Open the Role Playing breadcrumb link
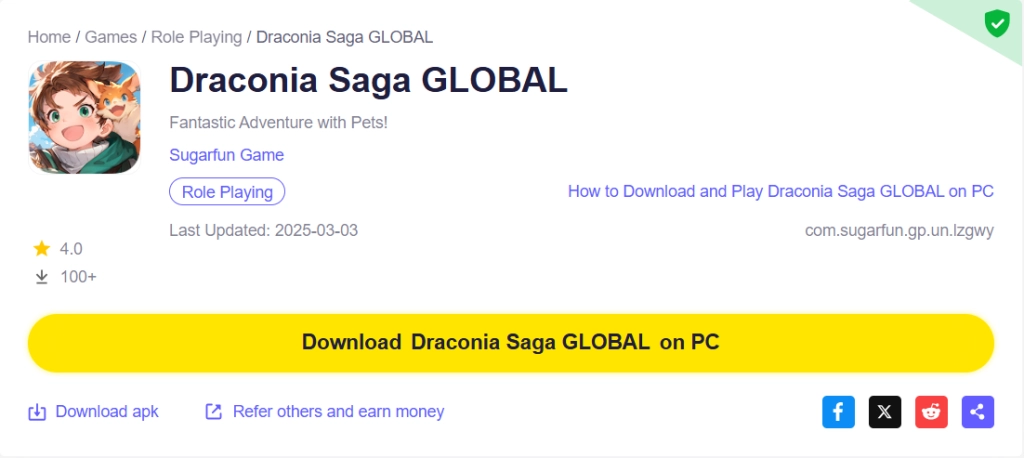The image size is (1024, 458). pos(197,37)
